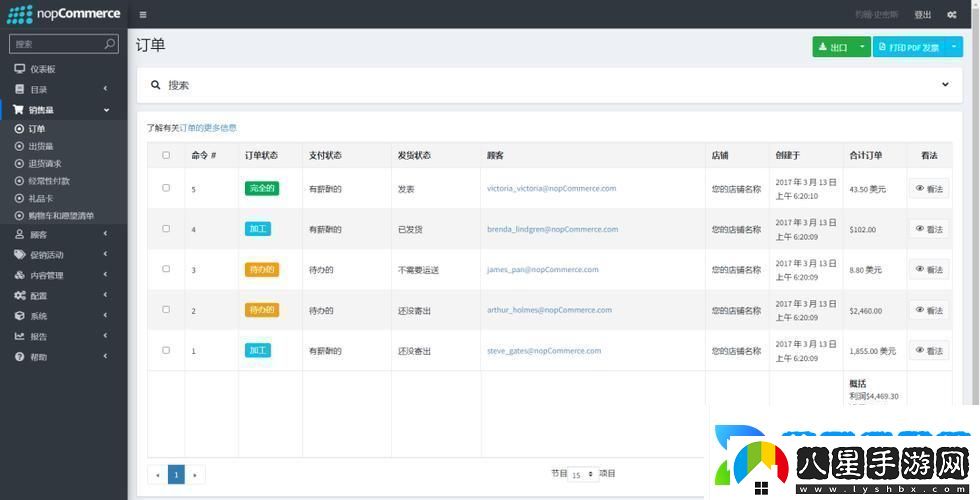Click the pagination previous arrow

(x=158, y=475)
